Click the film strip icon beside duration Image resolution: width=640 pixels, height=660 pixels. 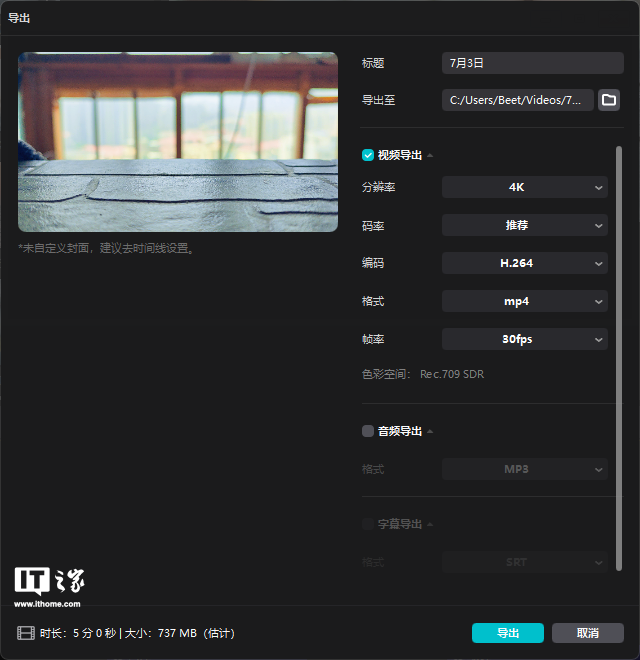point(25,633)
